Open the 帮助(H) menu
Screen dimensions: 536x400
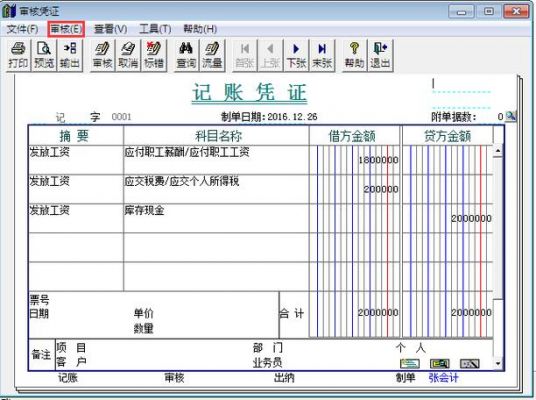[200, 29]
